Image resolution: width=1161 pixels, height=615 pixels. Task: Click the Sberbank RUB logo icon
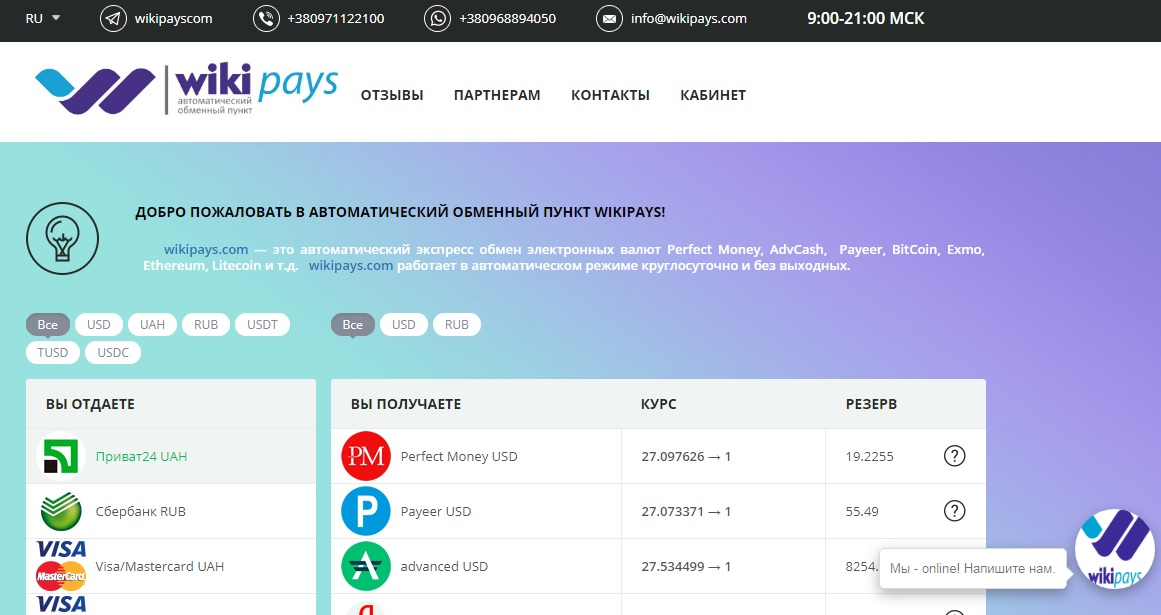pyautogui.click(x=61, y=511)
